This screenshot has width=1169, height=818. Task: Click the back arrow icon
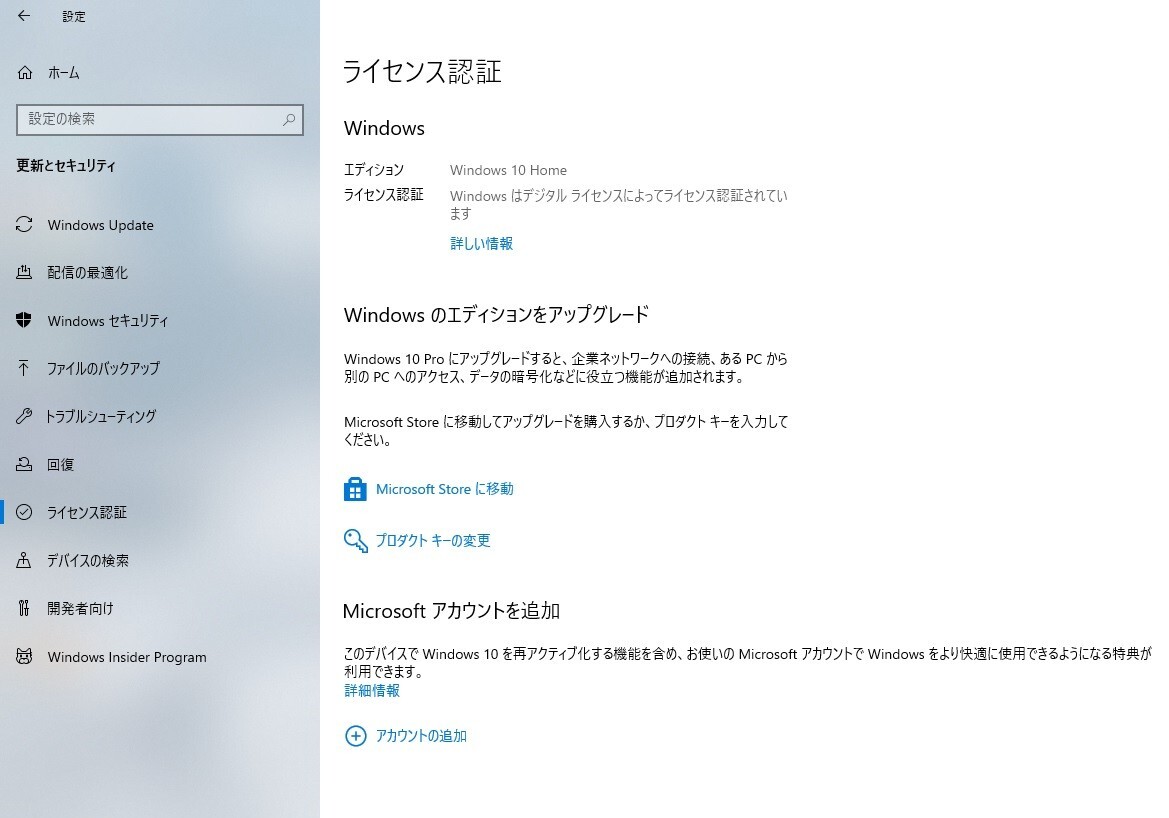(25, 16)
